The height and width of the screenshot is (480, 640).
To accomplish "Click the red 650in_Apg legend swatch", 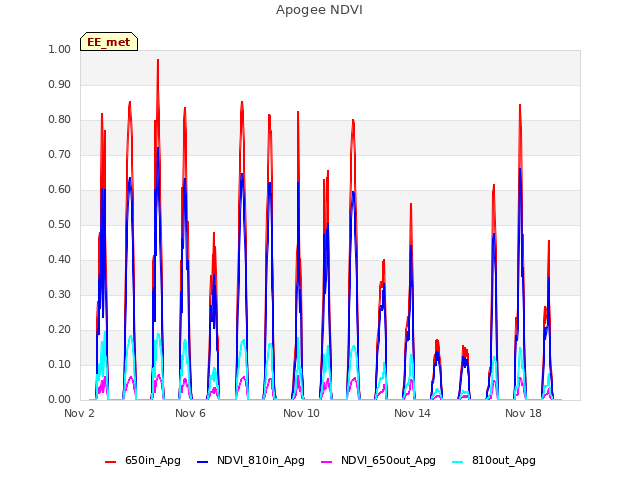I will [x=111, y=462].
